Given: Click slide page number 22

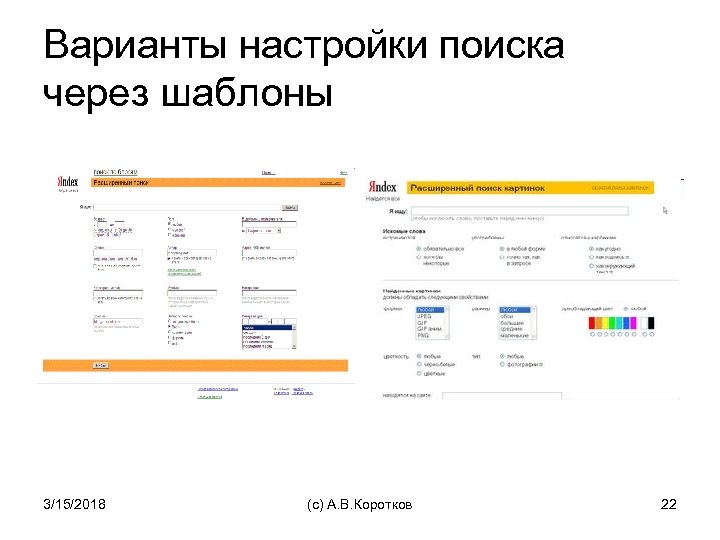Looking at the screenshot, I should 669,504.
